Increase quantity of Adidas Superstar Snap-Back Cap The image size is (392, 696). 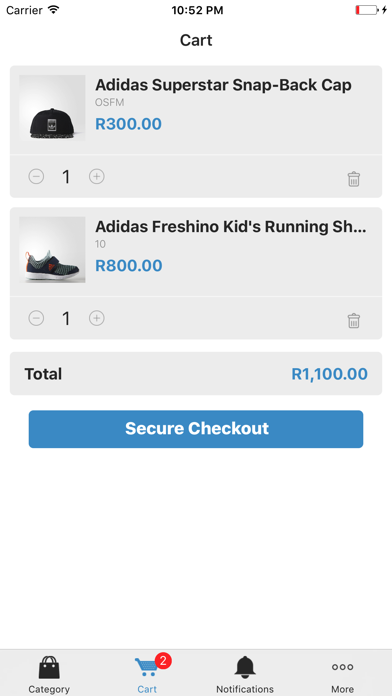pyautogui.click(x=97, y=177)
